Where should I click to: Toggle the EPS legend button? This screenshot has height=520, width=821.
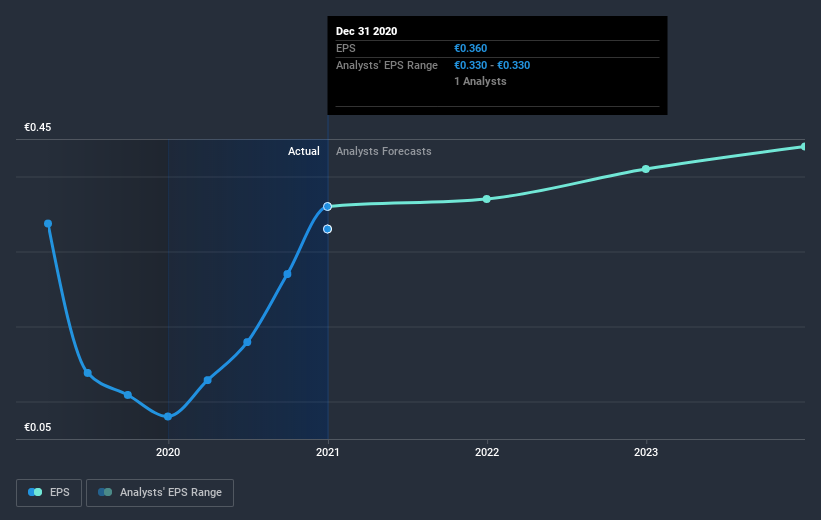pos(49,493)
